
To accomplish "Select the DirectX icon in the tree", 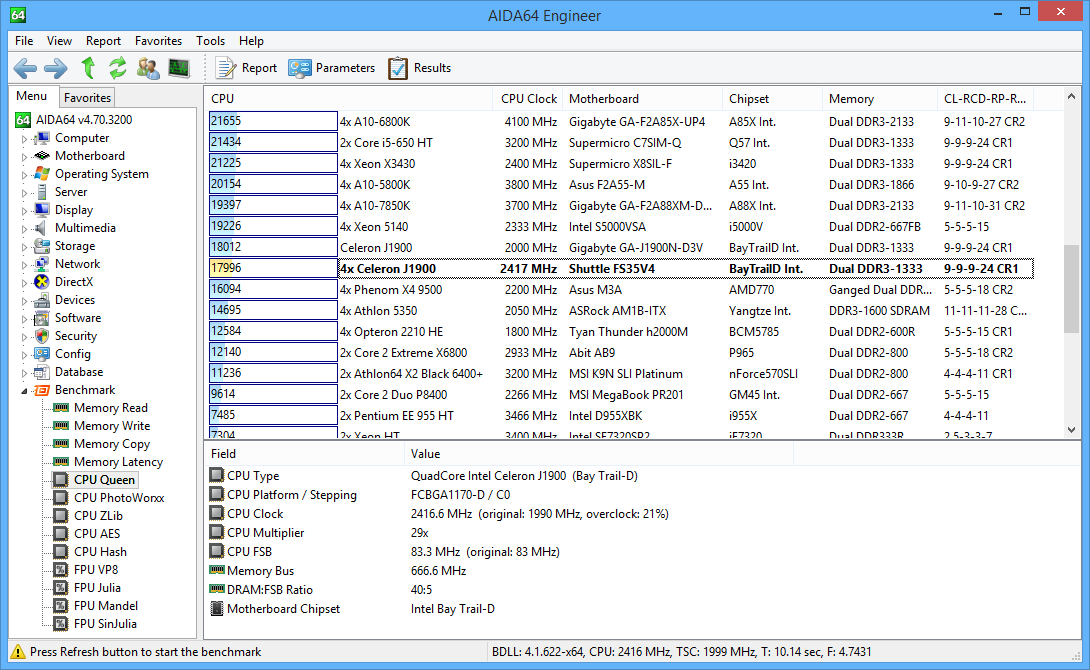I will 42,282.
